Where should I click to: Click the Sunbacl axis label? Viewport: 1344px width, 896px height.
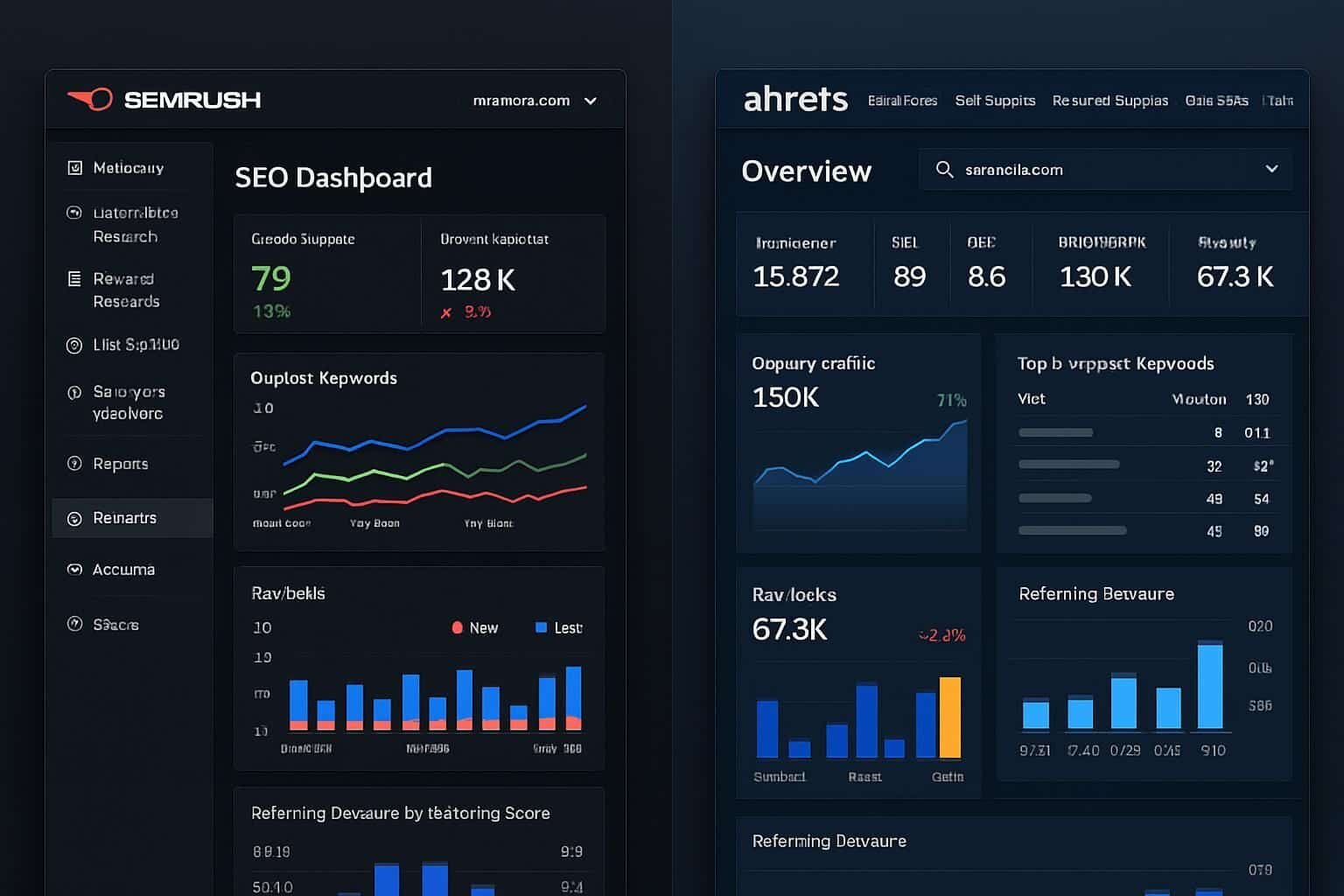click(780, 777)
